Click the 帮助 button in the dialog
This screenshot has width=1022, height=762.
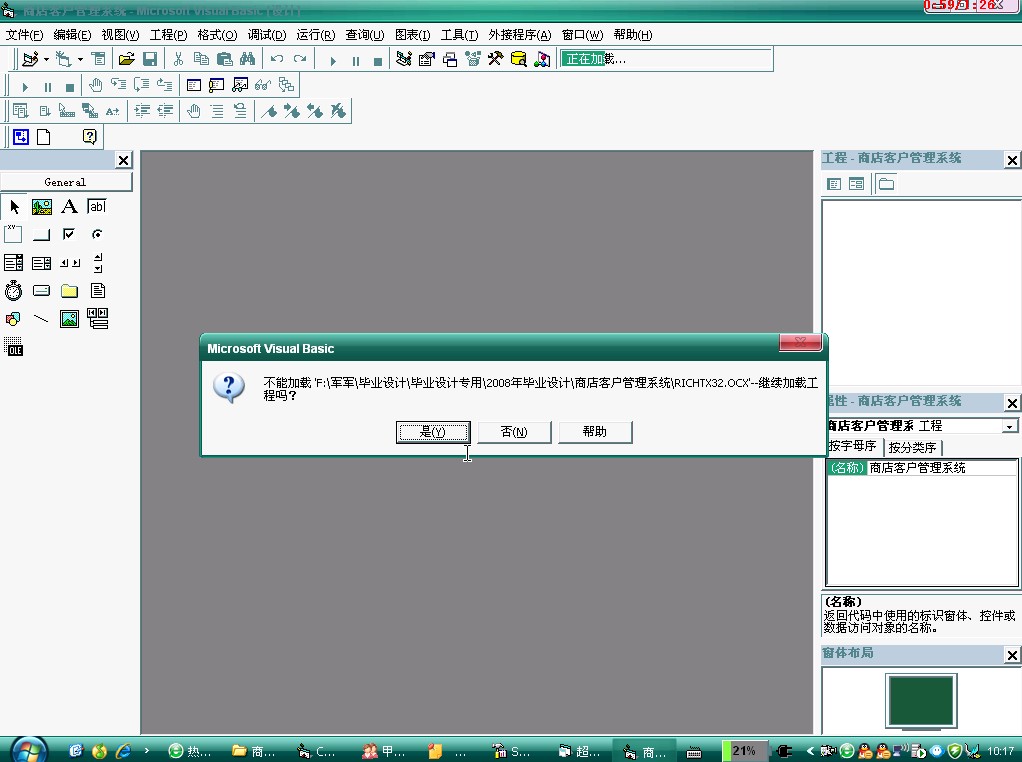[594, 432]
